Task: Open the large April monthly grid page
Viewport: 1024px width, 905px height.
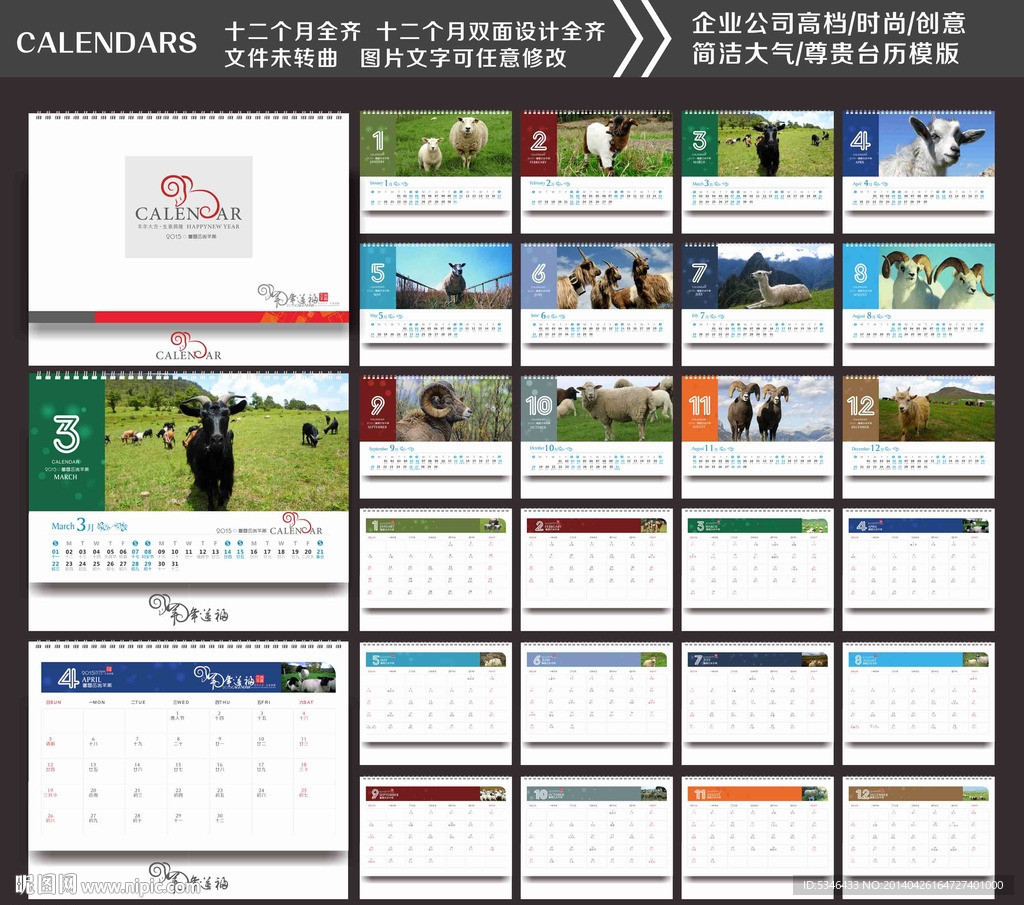Action: [x=189, y=769]
